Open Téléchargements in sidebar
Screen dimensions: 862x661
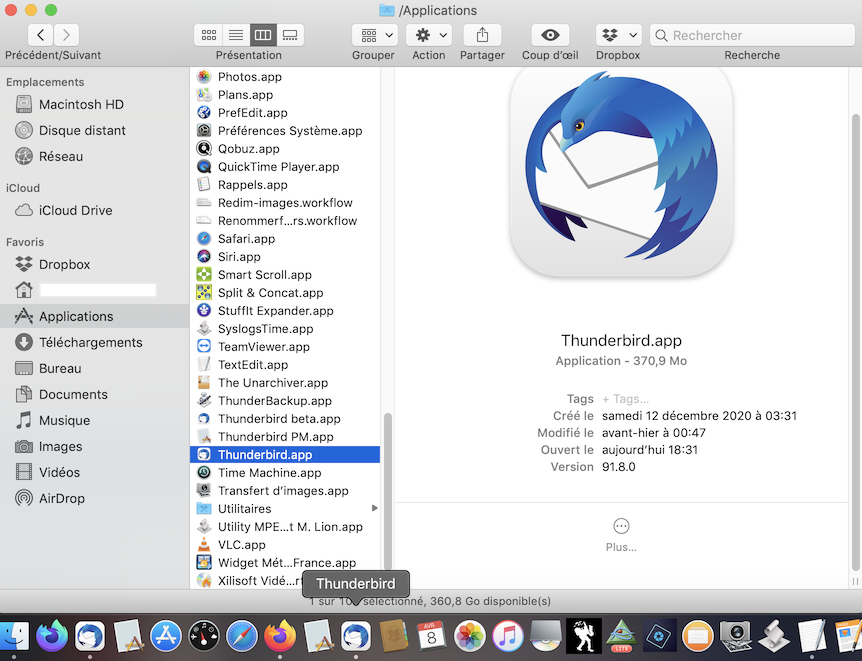click(95, 342)
